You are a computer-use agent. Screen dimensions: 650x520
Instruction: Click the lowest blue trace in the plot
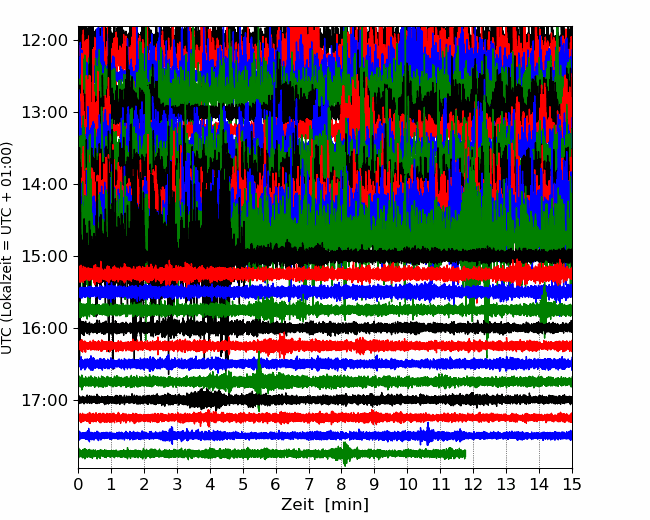(300, 436)
